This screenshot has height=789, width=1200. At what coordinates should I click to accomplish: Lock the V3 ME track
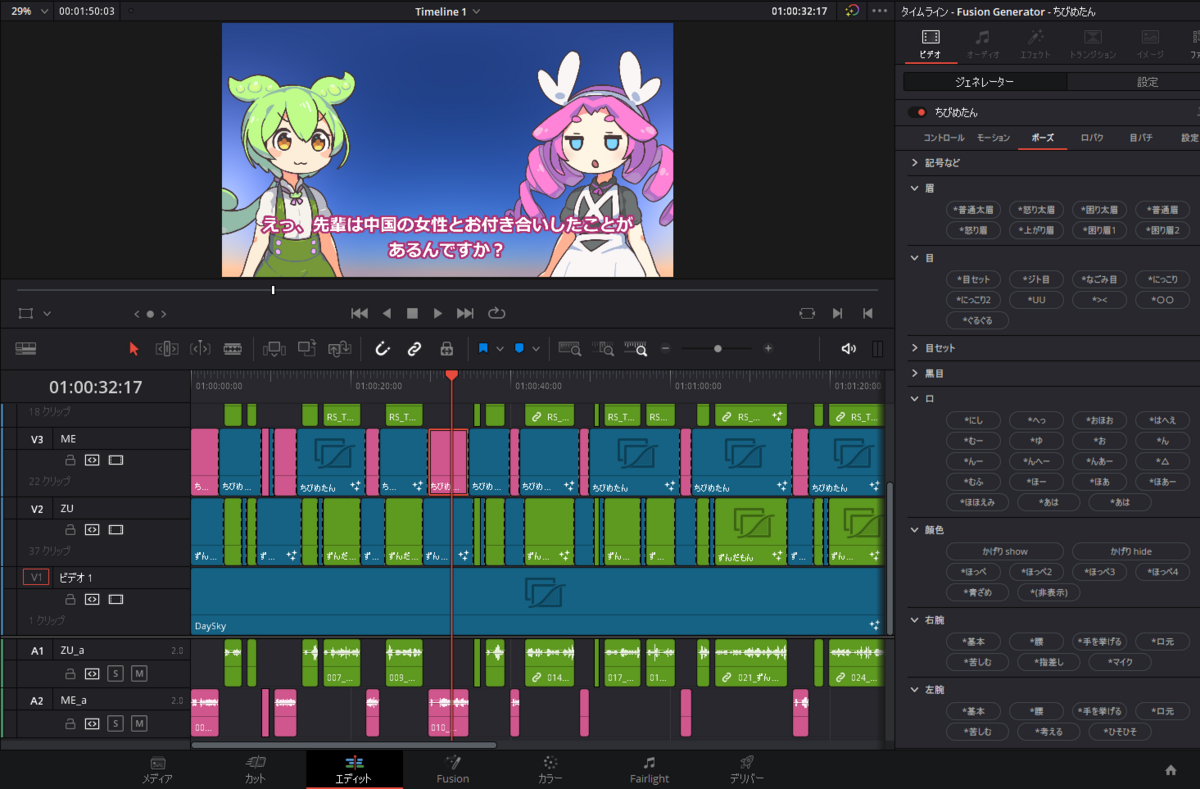pyautogui.click(x=70, y=460)
